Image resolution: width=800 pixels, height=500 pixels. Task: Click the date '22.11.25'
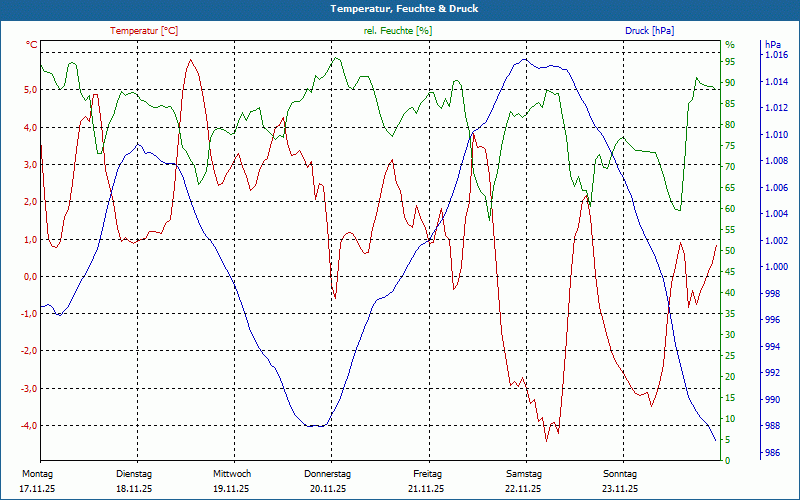[x=523, y=489]
